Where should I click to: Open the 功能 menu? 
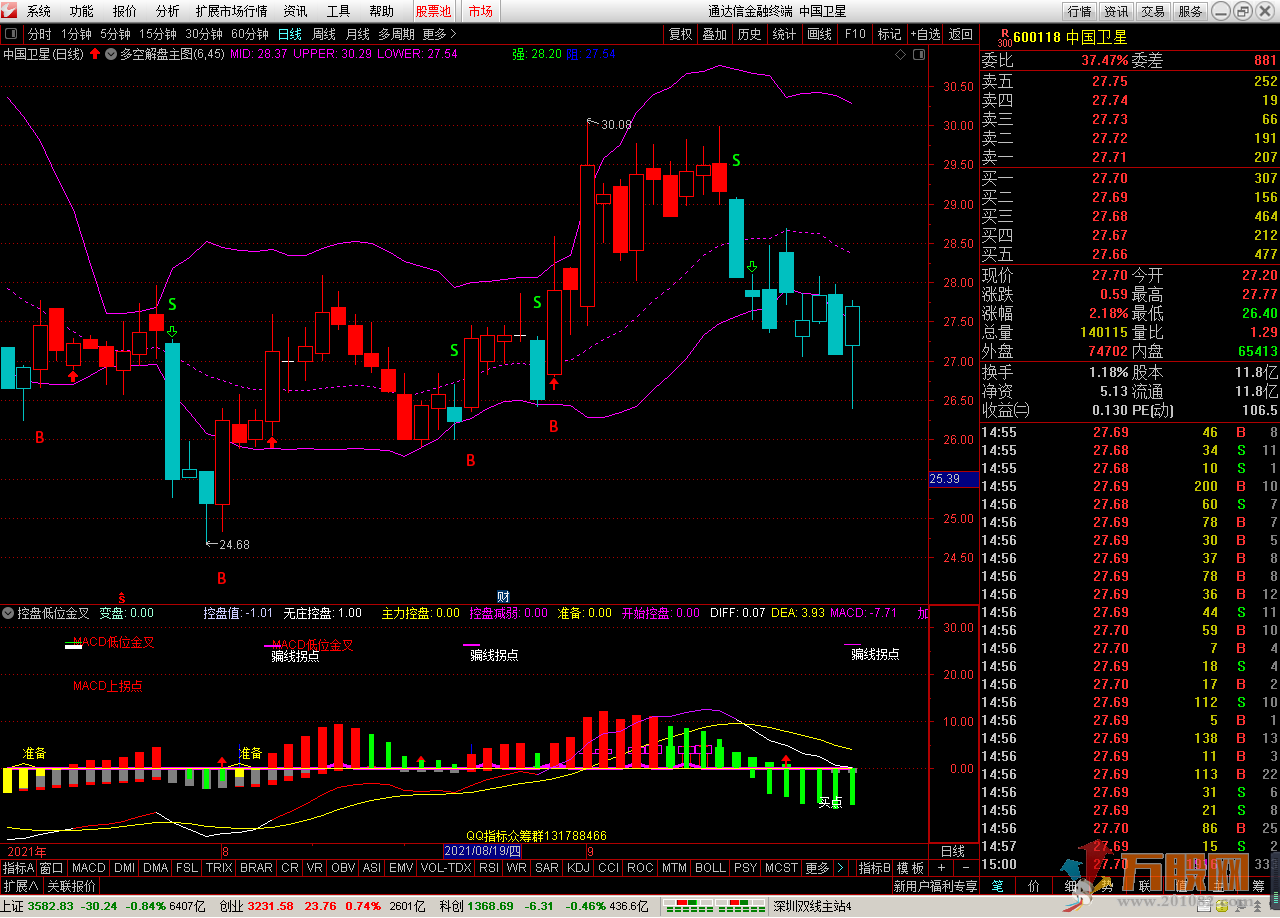click(x=82, y=11)
